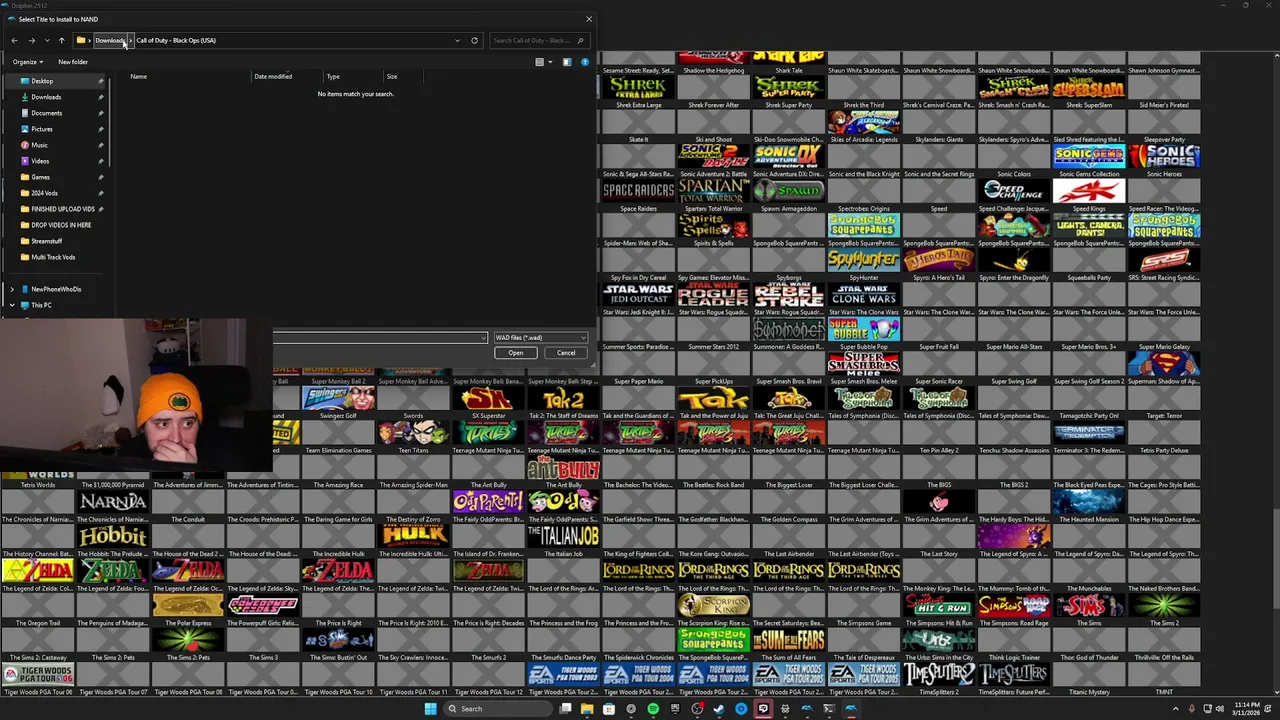Select Sonic Gems Collection game in Dolphin
Viewport: 1280px width, 720px height.
coord(1089,160)
